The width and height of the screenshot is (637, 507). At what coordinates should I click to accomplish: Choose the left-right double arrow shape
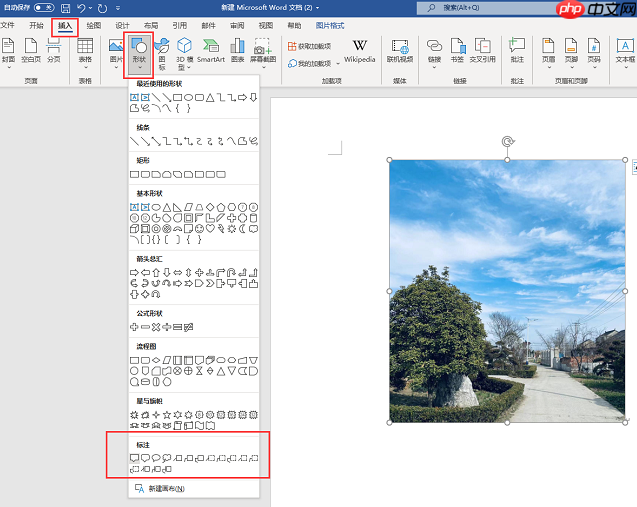tap(178, 273)
